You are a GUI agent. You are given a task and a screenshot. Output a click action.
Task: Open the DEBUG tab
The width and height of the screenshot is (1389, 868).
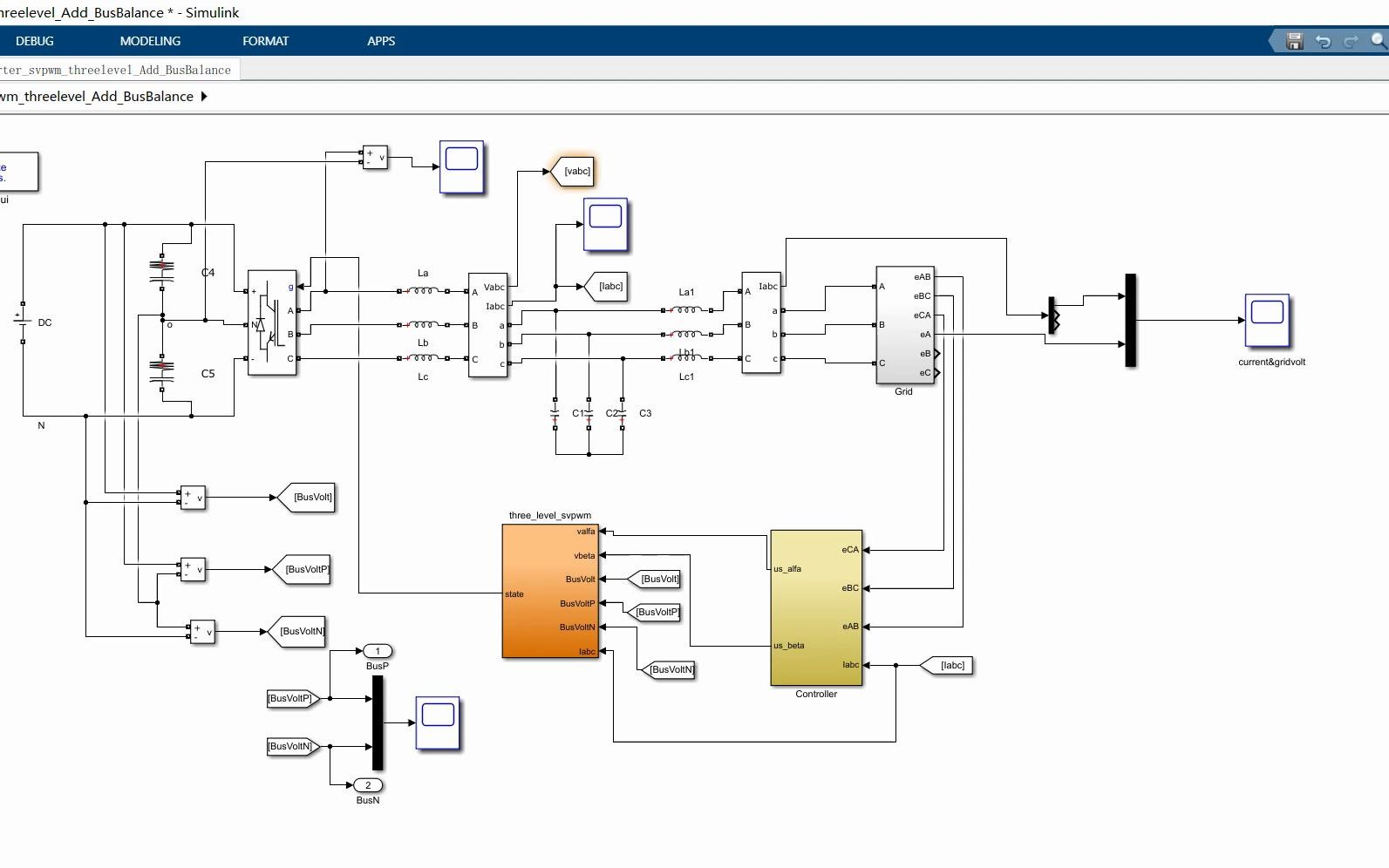click(35, 41)
